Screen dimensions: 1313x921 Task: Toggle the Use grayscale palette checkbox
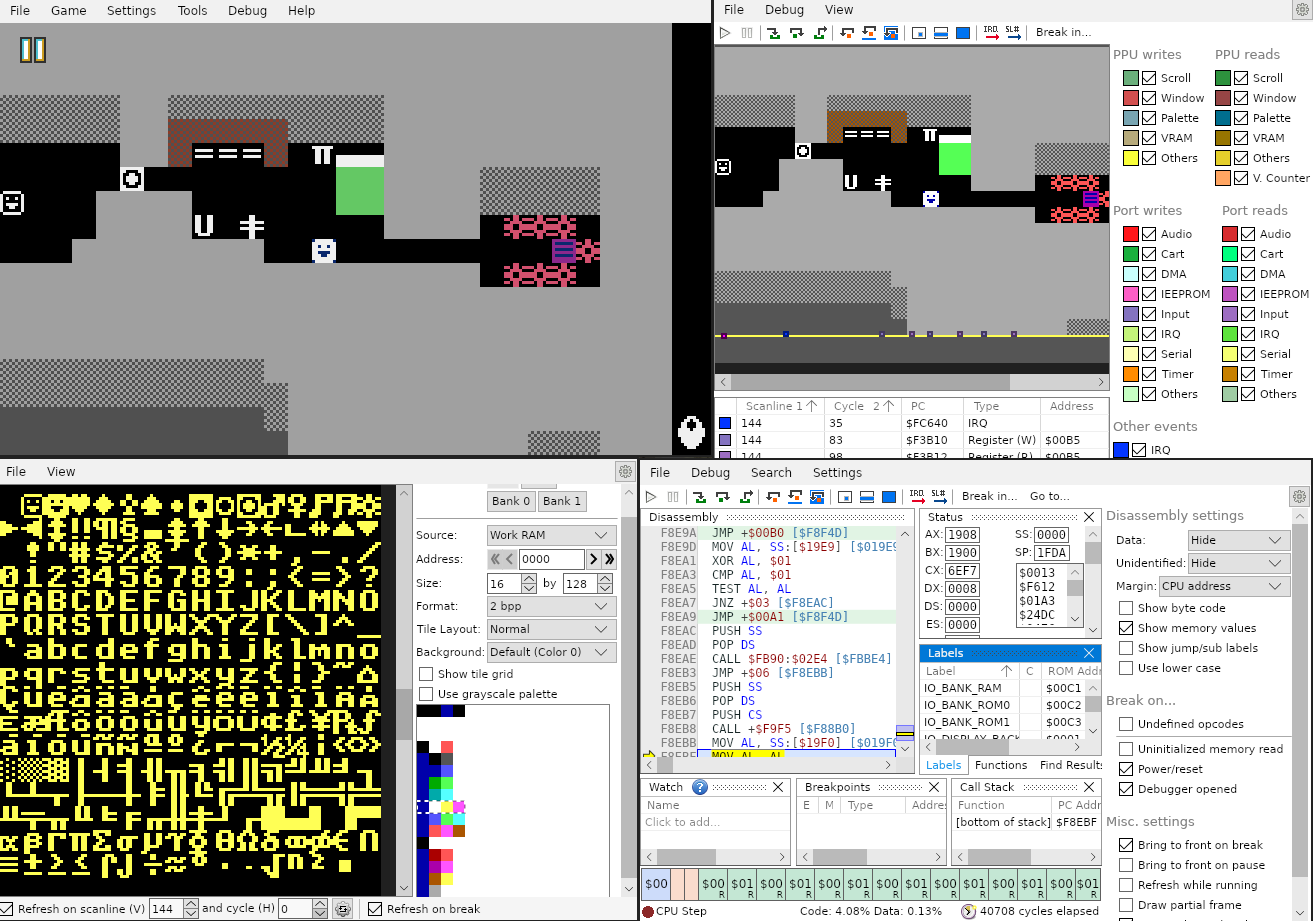coord(426,694)
